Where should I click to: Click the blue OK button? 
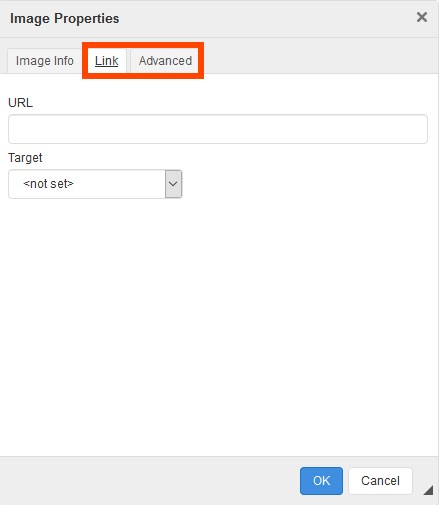[x=321, y=481]
